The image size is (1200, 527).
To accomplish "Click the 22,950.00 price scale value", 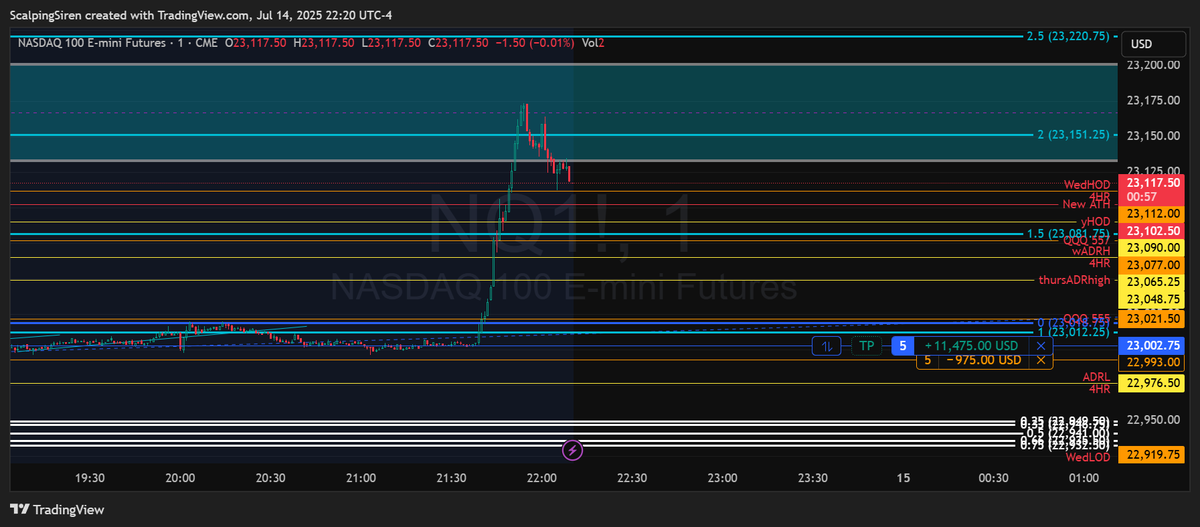I will coord(1151,420).
